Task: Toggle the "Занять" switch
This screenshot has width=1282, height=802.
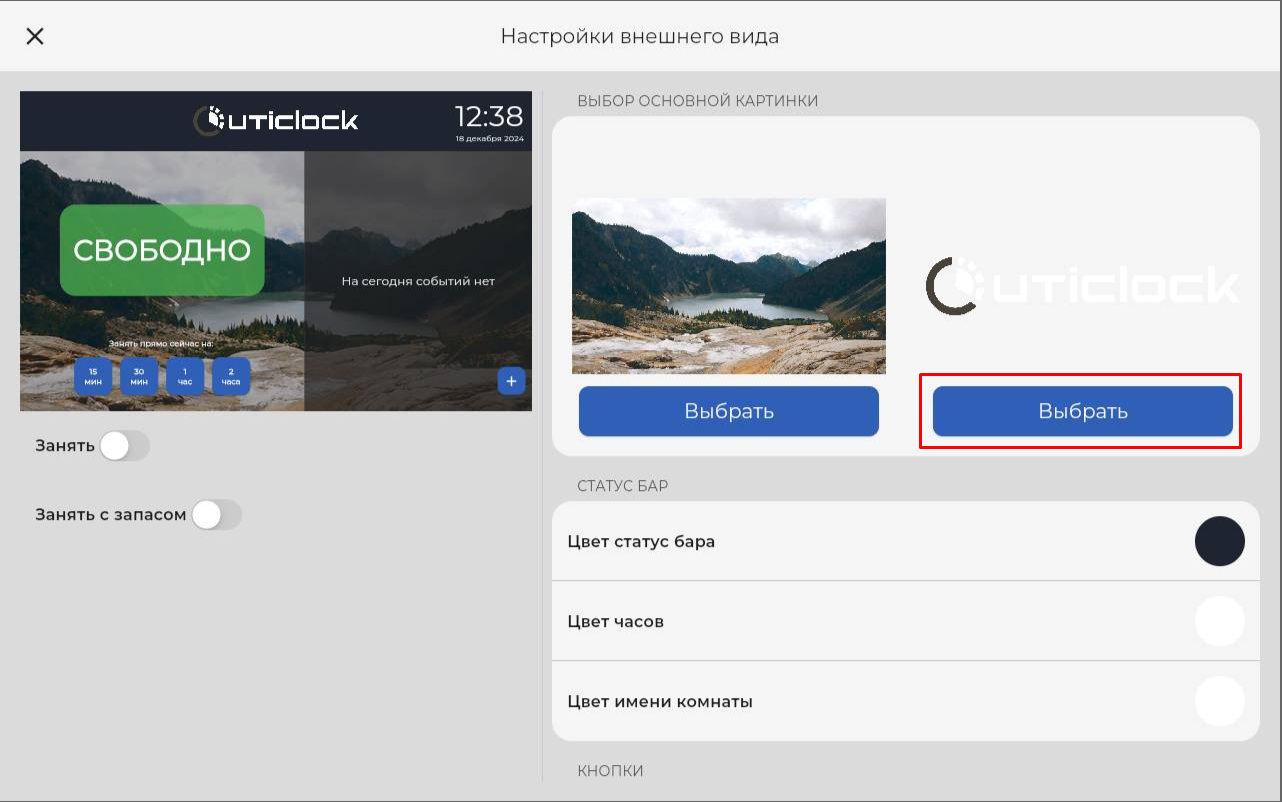Action: click(x=124, y=446)
